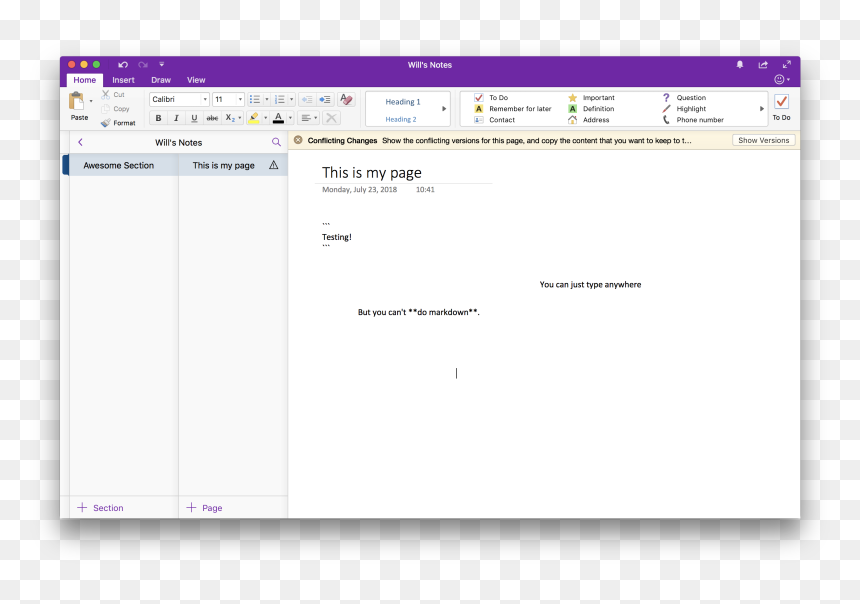Click the Delete X icon
The image size is (860, 604).
point(331,118)
